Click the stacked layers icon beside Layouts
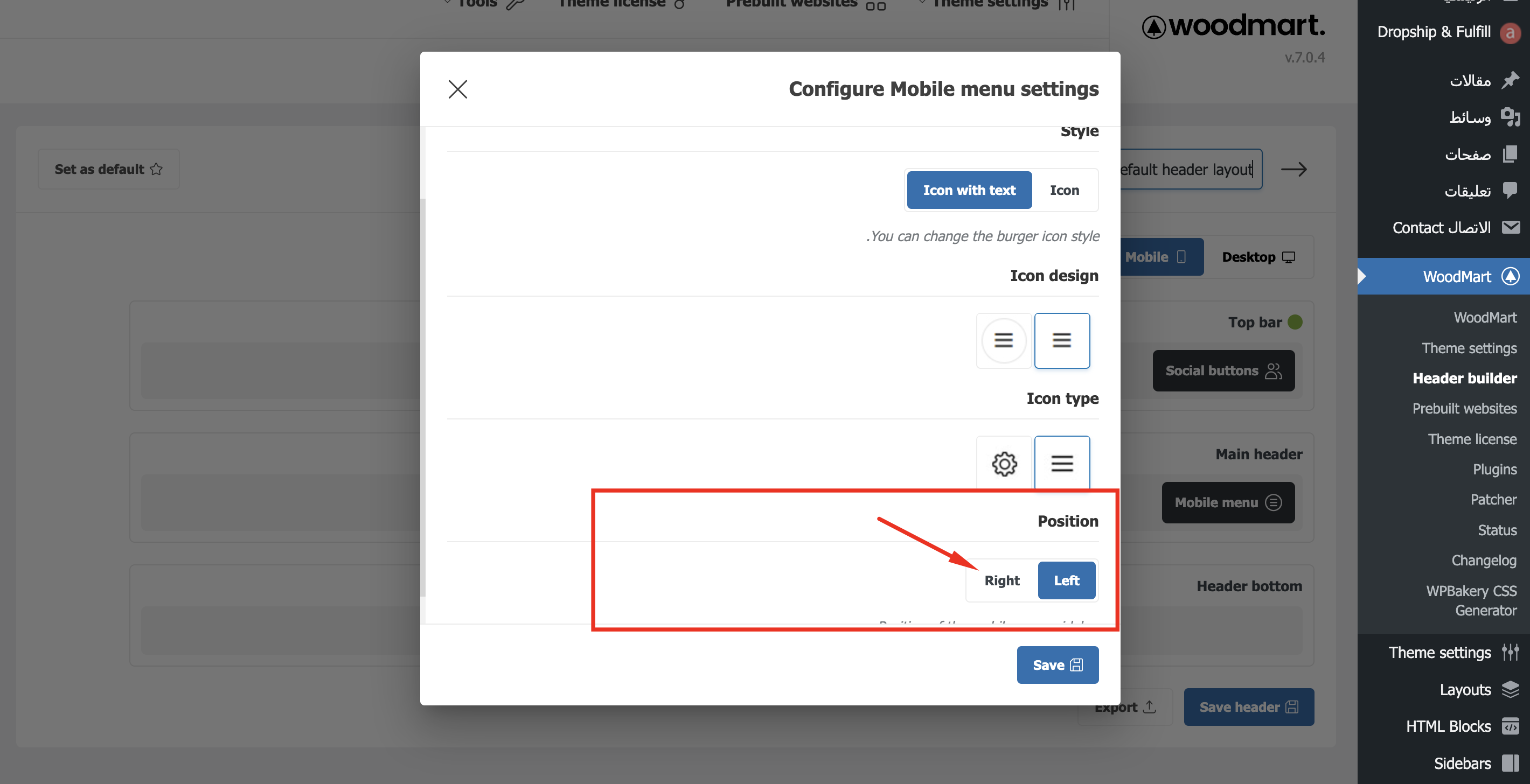This screenshot has height=784, width=1530. [x=1510, y=689]
